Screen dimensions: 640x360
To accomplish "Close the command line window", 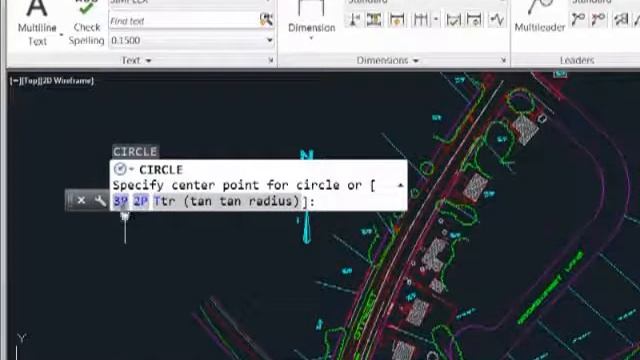I will tap(81, 200).
